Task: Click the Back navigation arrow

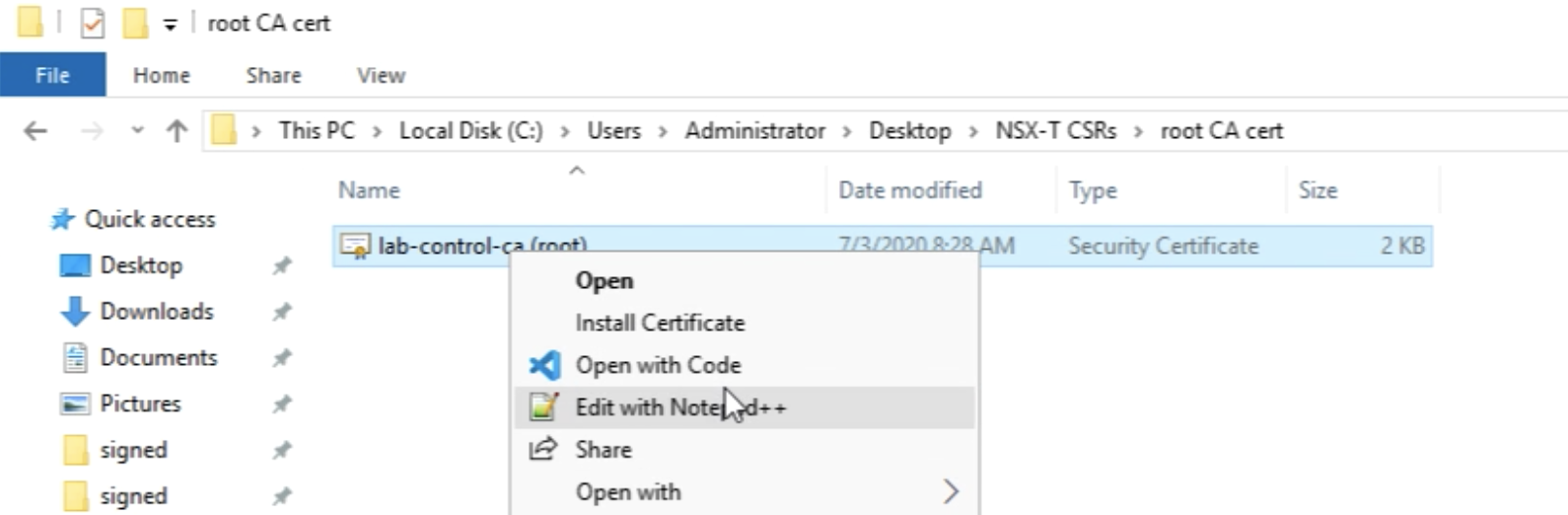Action: pyautogui.click(x=36, y=131)
